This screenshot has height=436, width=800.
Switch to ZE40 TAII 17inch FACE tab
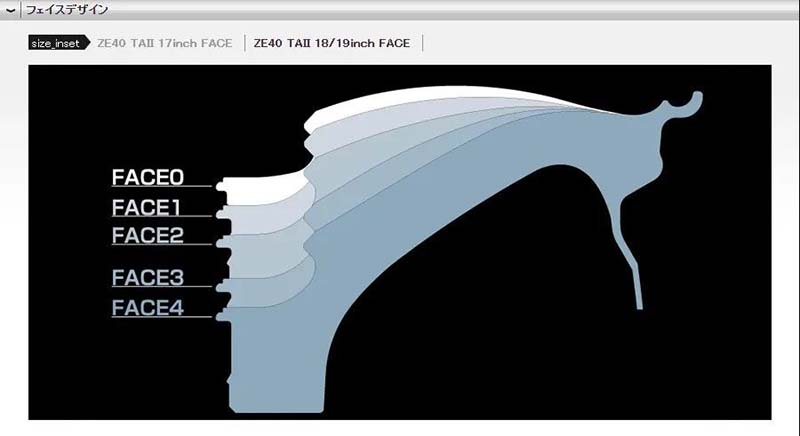(x=164, y=44)
